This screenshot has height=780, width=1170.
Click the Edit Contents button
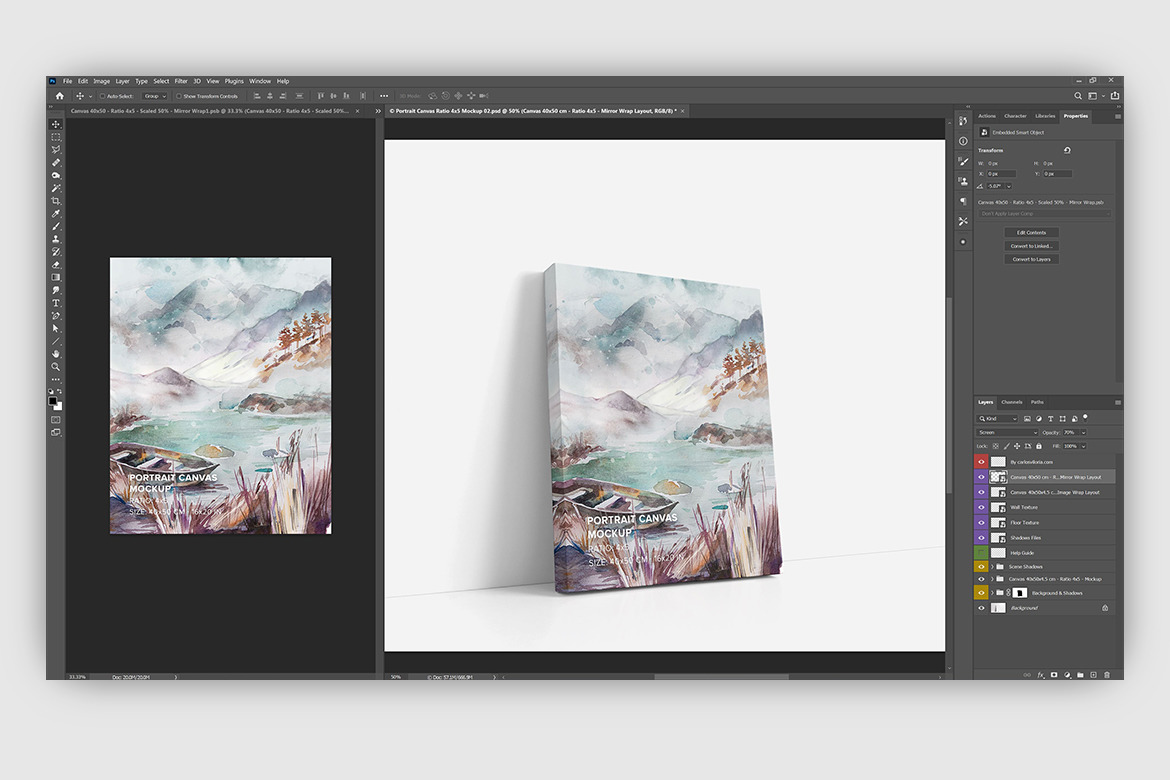pyautogui.click(x=1031, y=232)
